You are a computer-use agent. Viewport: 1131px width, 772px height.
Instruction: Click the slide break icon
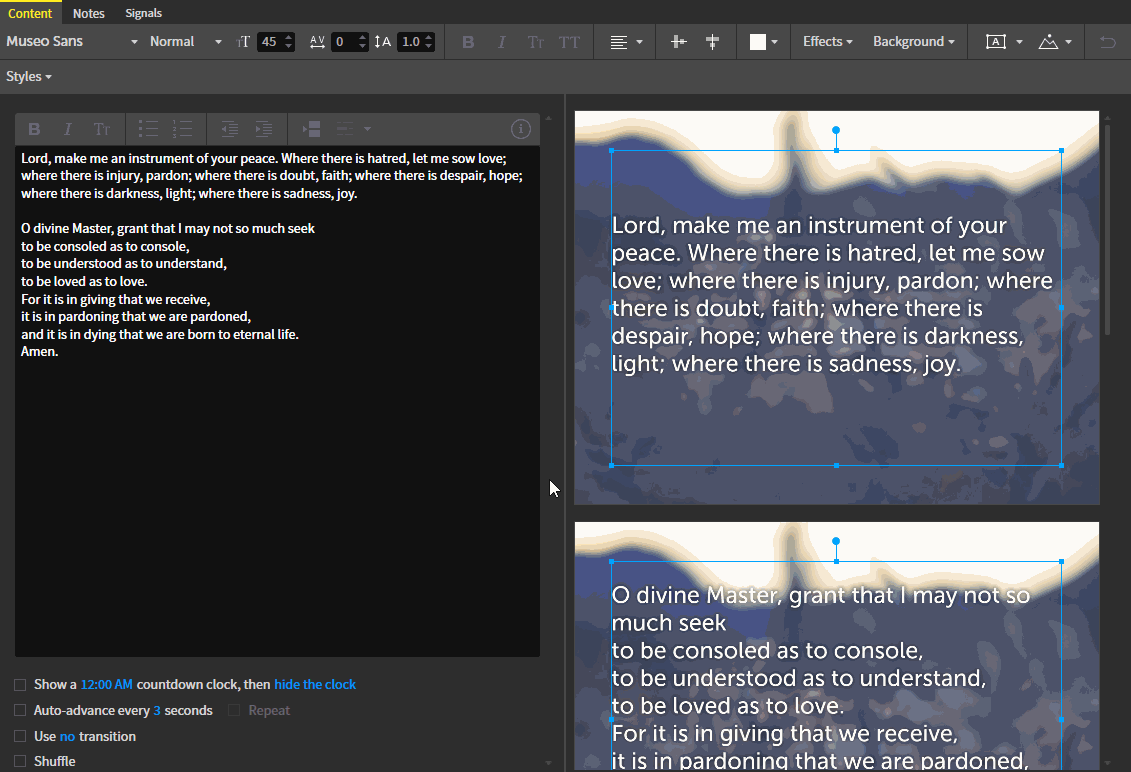coord(312,129)
